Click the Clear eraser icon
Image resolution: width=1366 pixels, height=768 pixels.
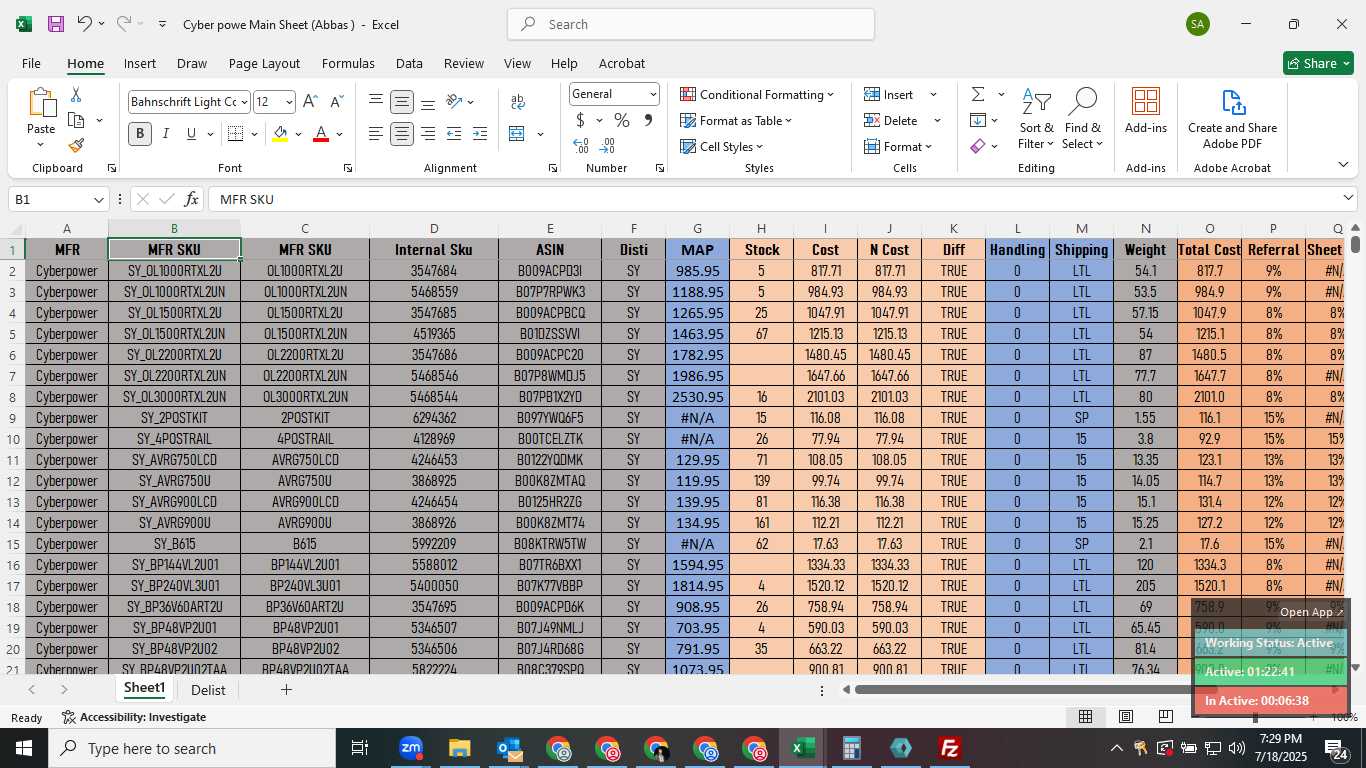click(978, 146)
